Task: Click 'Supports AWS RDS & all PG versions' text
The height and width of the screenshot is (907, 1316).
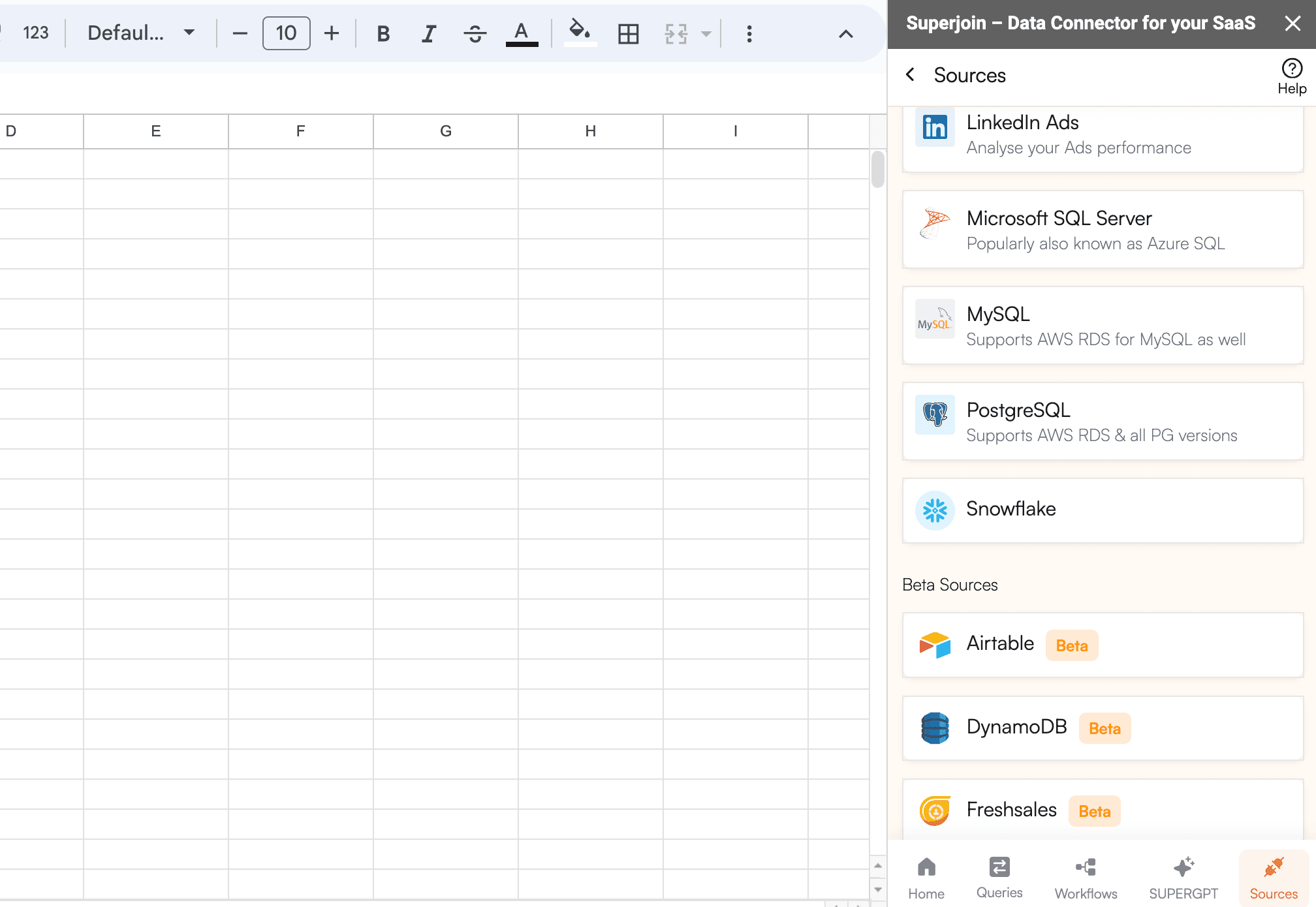Action: click(1101, 435)
